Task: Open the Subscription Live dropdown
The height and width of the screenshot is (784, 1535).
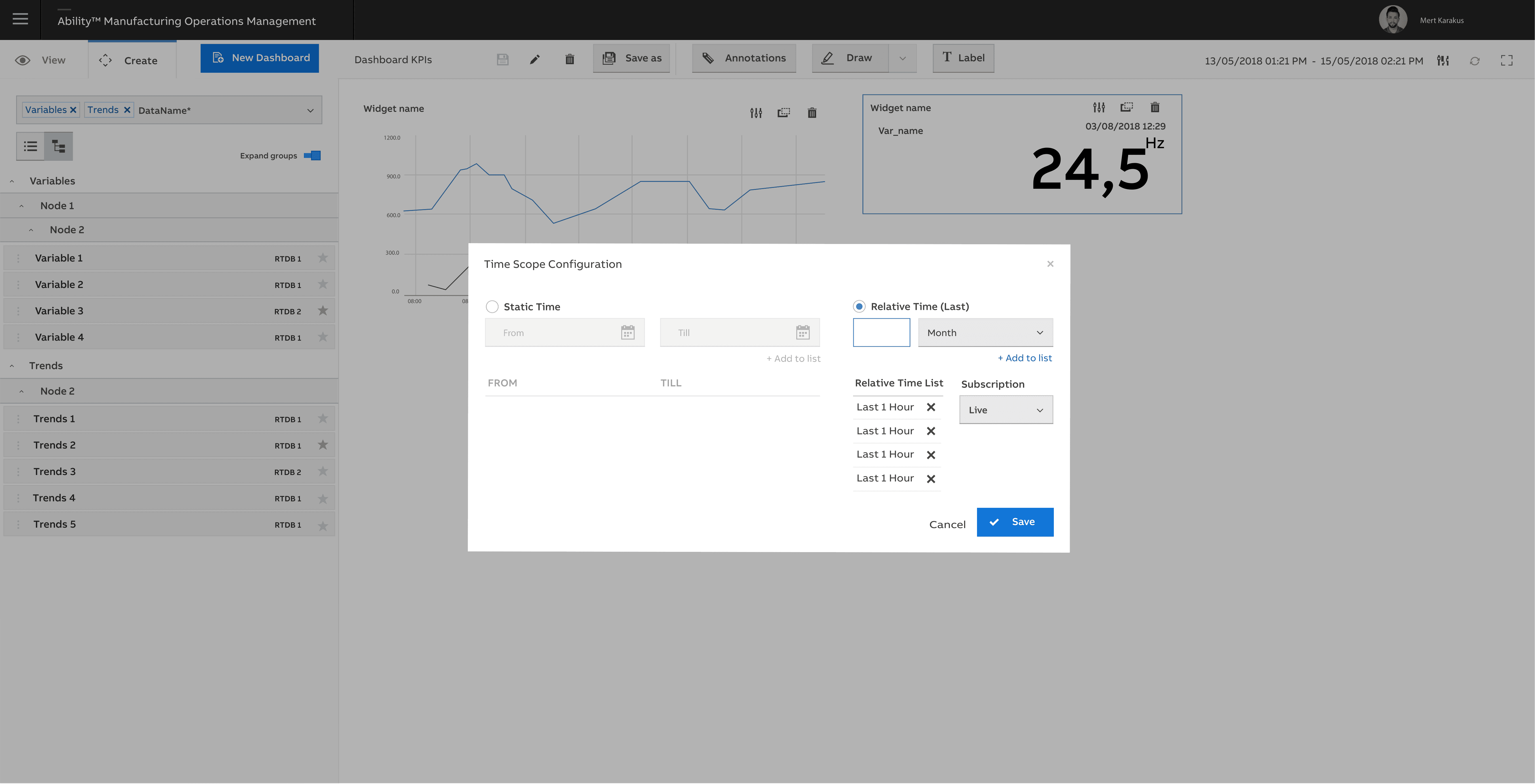Action: (1006, 410)
